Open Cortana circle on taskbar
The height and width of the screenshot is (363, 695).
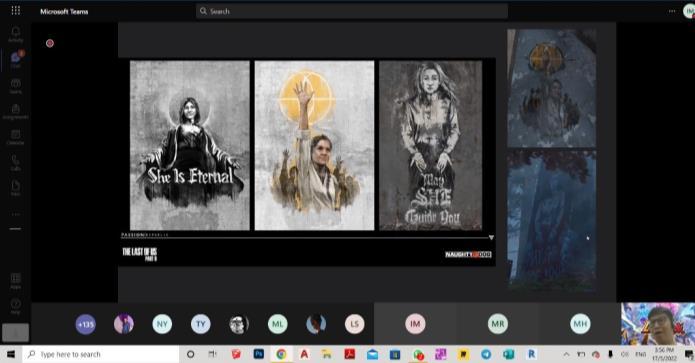click(191, 354)
